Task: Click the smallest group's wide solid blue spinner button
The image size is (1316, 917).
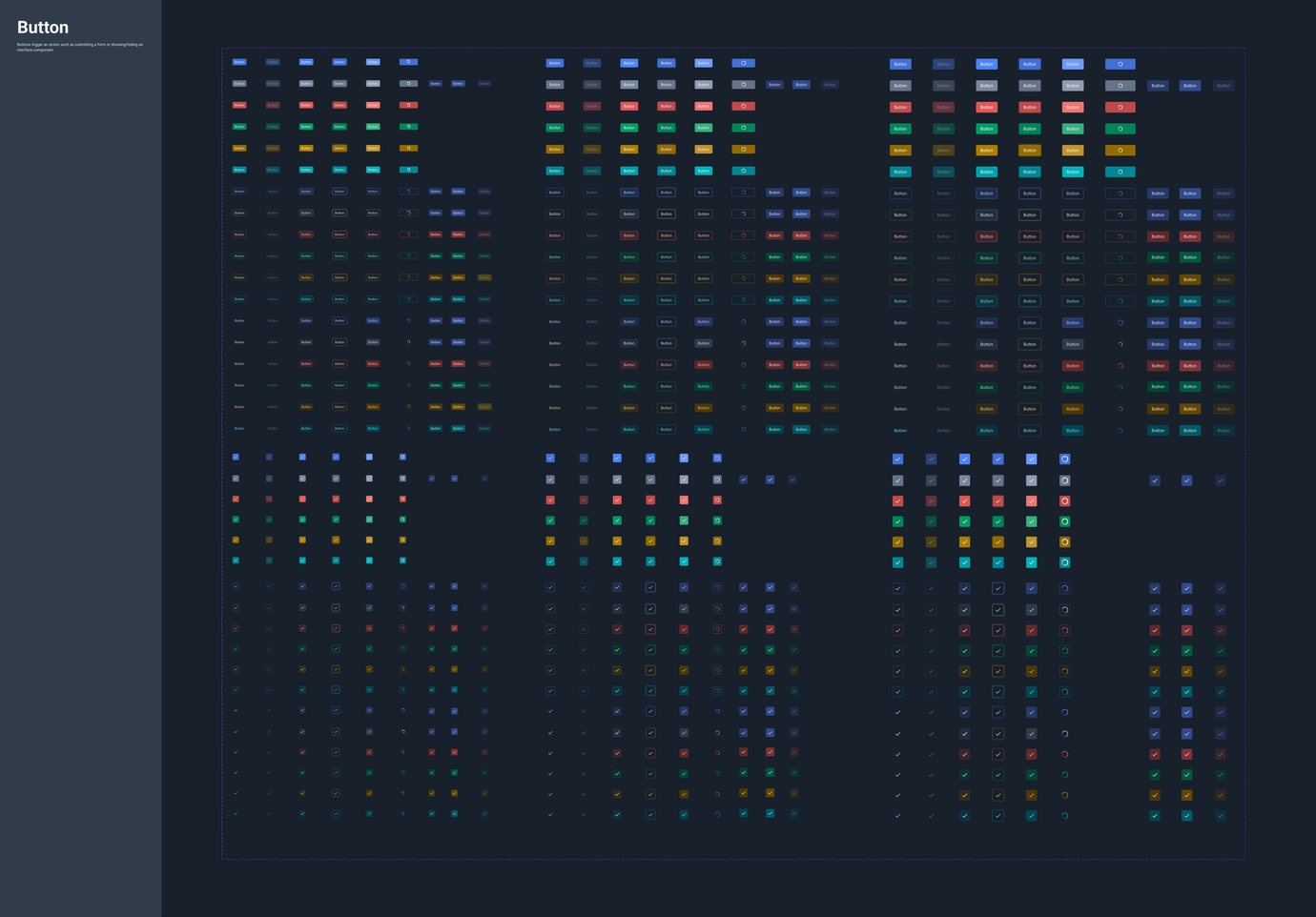Action: (x=408, y=62)
